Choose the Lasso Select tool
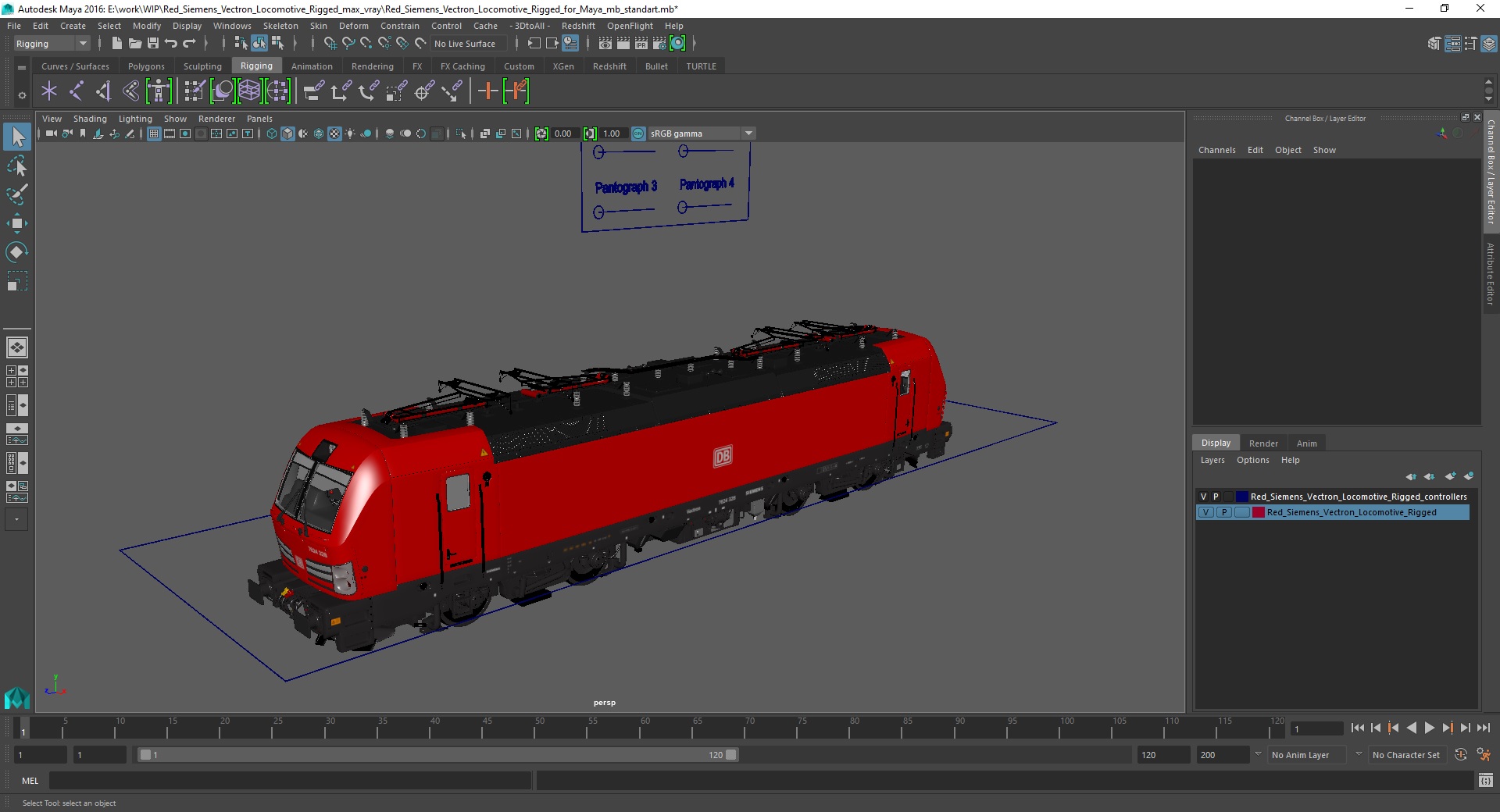 pyautogui.click(x=17, y=166)
